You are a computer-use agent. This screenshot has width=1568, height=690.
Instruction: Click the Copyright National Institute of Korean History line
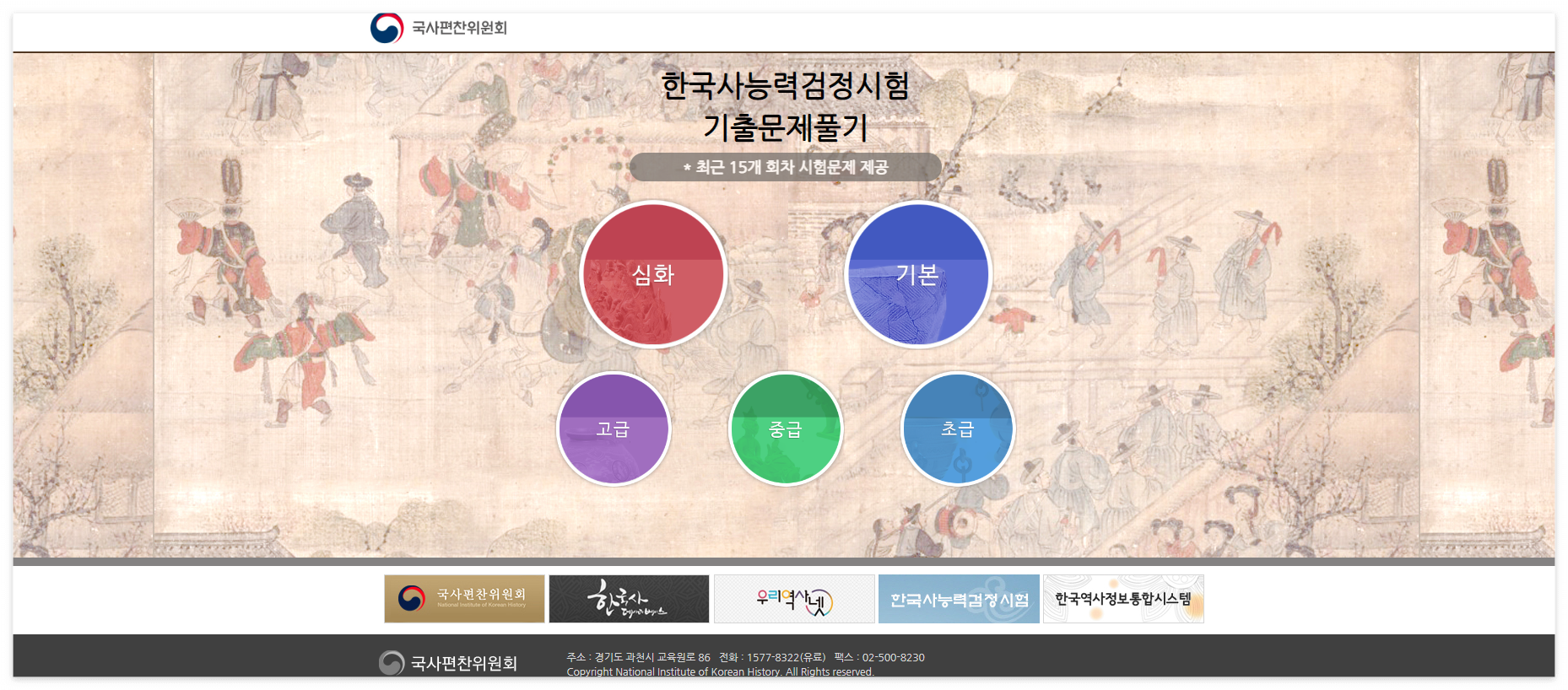click(720, 671)
